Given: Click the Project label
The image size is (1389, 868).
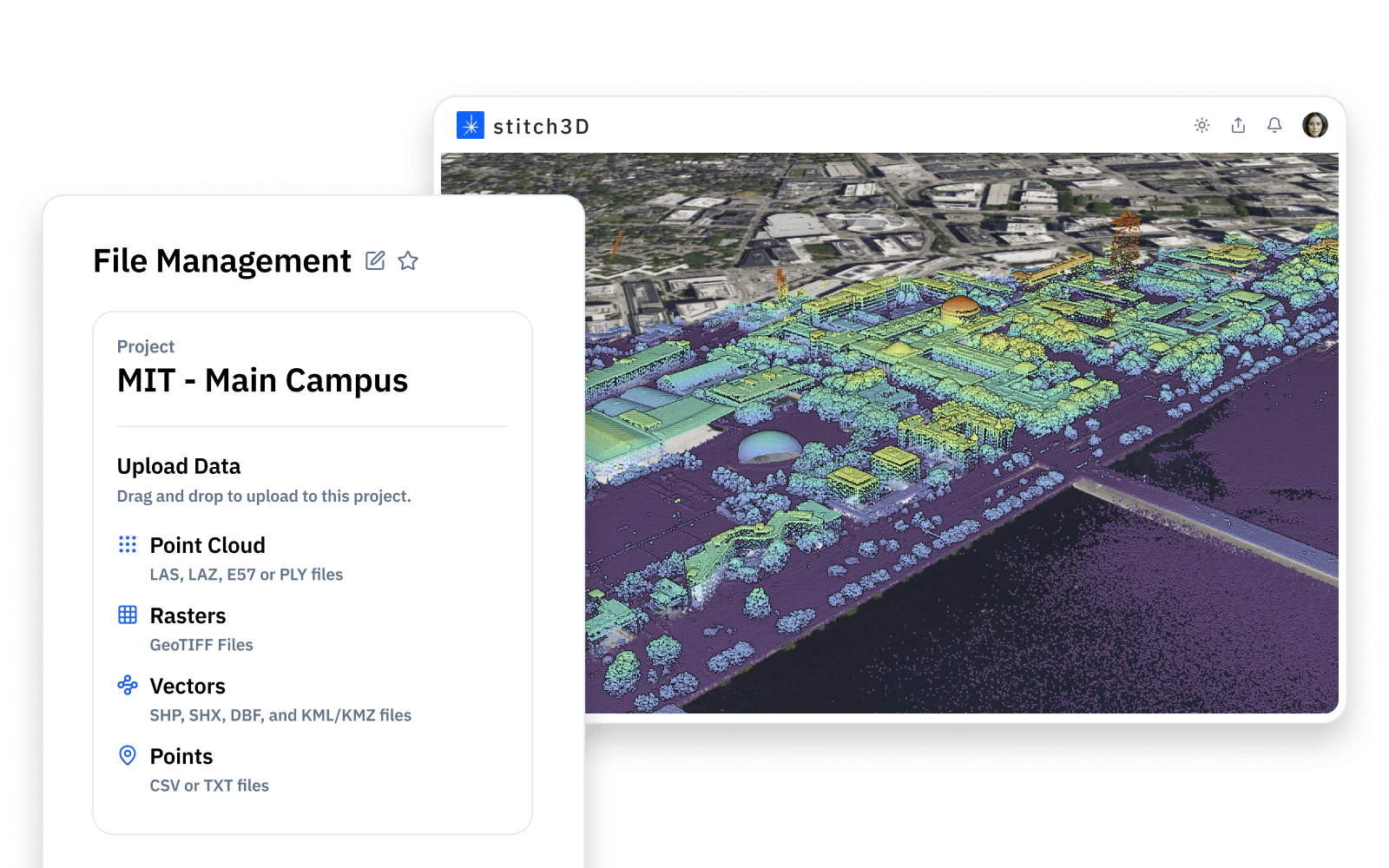Looking at the screenshot, I should (146, 346).
